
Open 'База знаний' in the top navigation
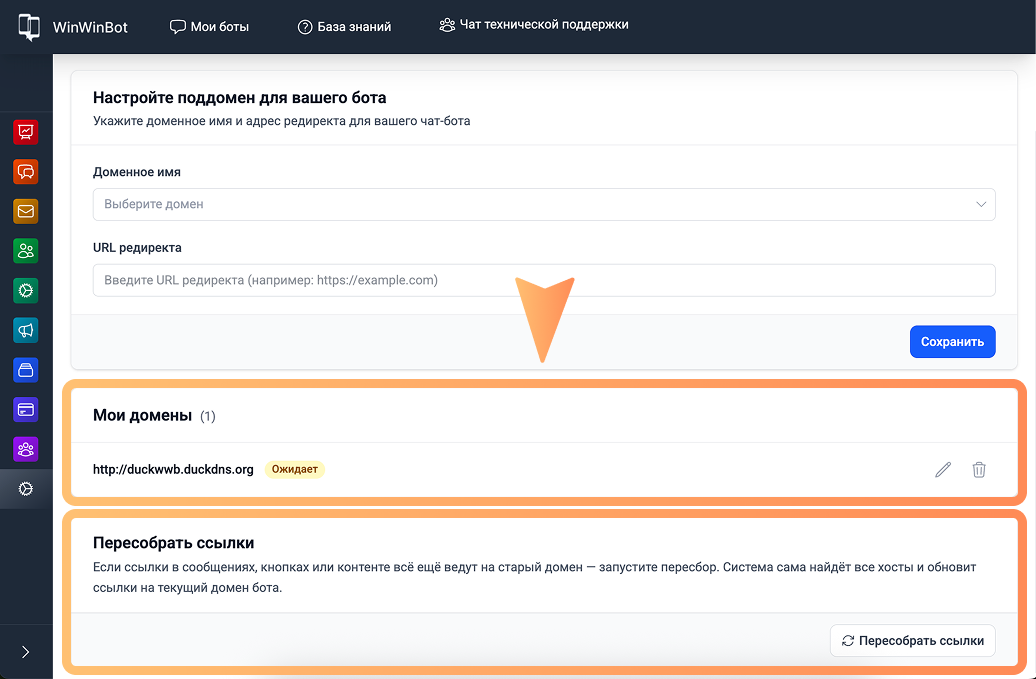344,27
